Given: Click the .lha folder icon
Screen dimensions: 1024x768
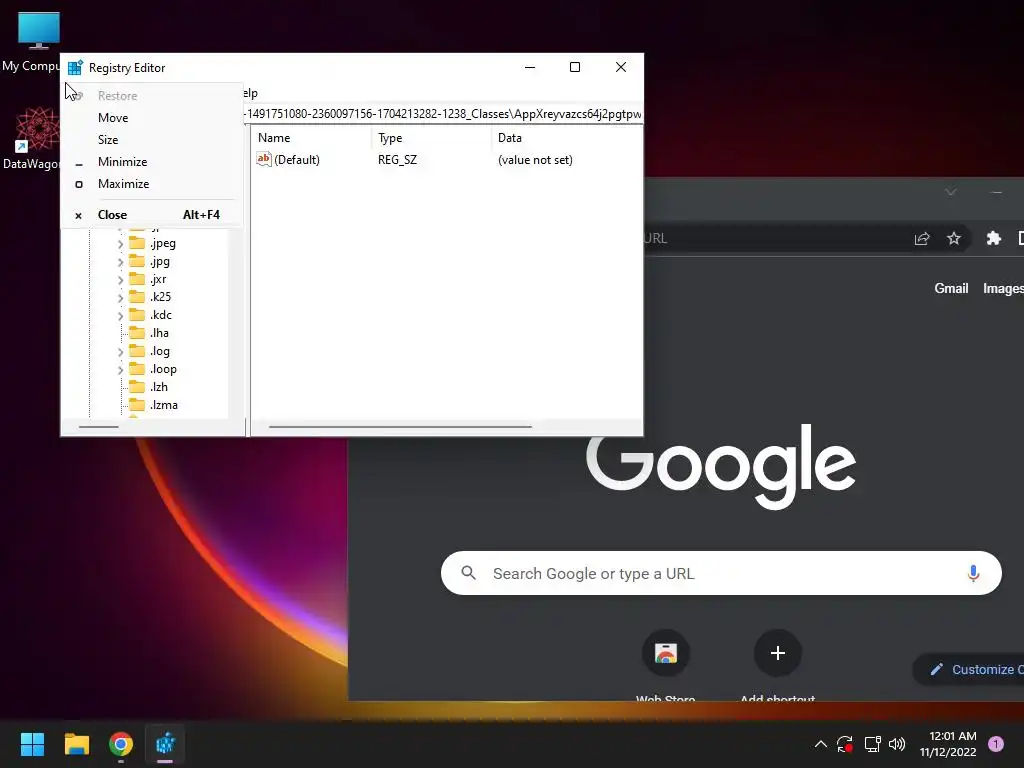Looking at the screenshot, I should [x=137, y=333].
